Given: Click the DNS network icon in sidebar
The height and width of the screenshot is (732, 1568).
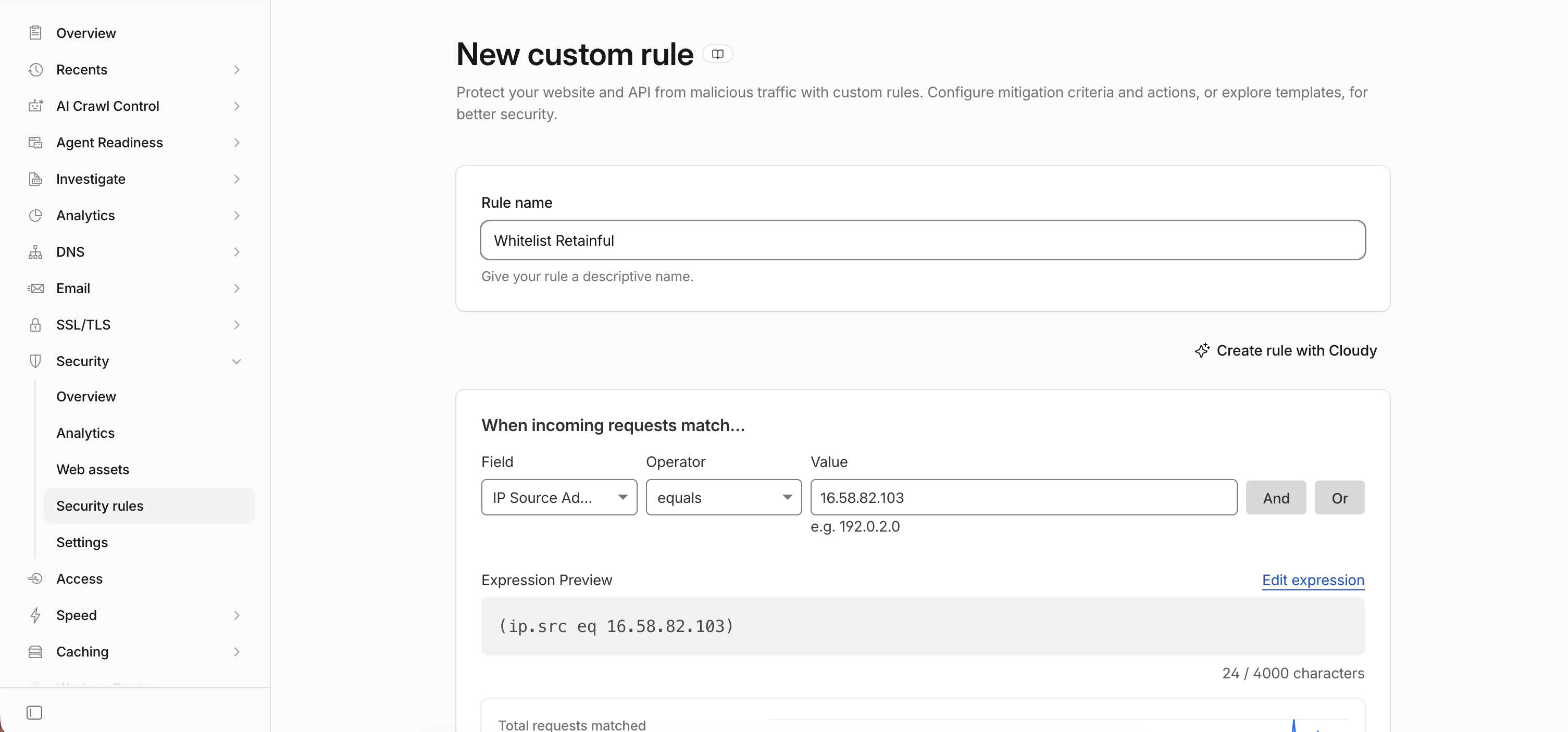Looking at the screenshot, I should (35, 252).
